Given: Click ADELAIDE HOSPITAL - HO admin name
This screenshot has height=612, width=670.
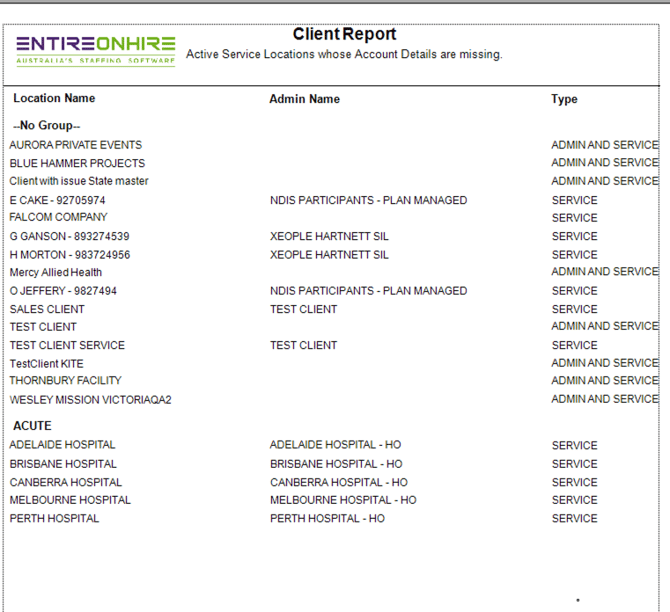Looking at the screenshot, I should [336, 445].
